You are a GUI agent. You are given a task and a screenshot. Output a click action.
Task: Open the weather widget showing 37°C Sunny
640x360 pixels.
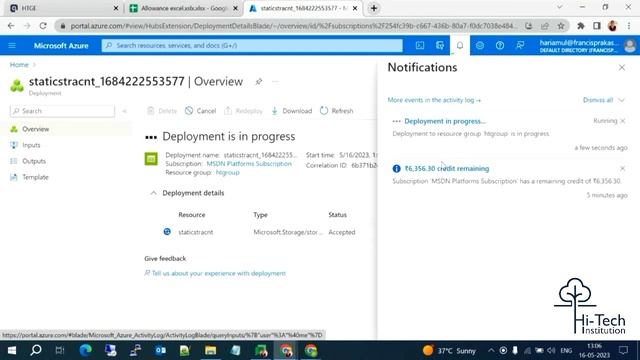click(x=450, y=351)
